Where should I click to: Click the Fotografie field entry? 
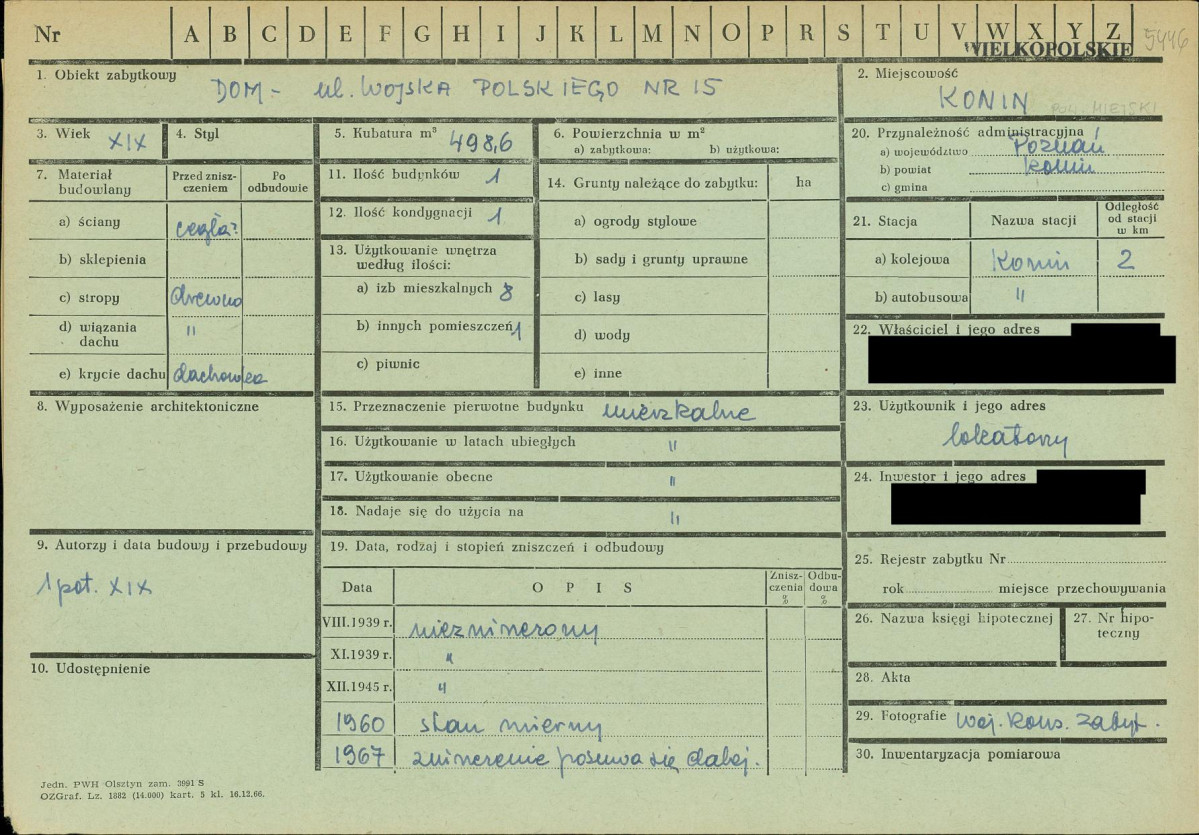(1058, 723)
